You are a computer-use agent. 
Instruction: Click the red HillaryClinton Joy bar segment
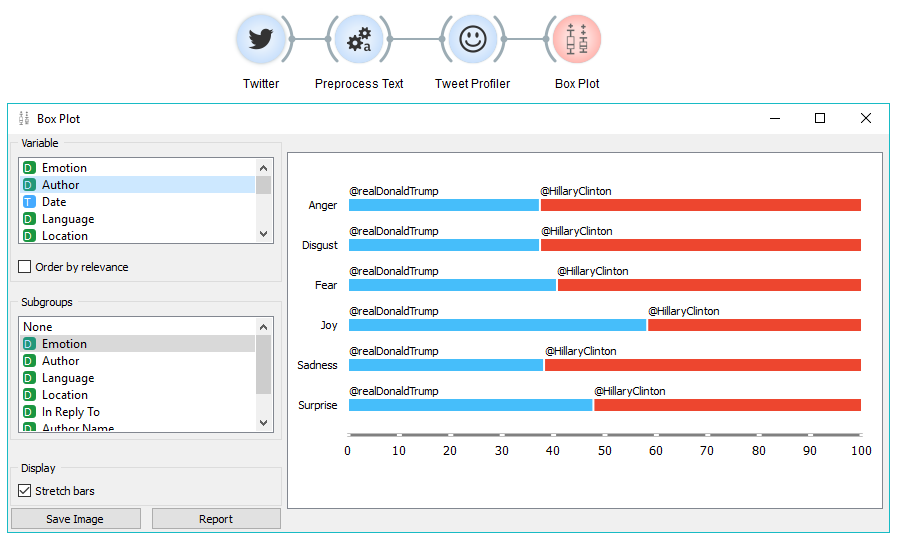pos(754,325)
